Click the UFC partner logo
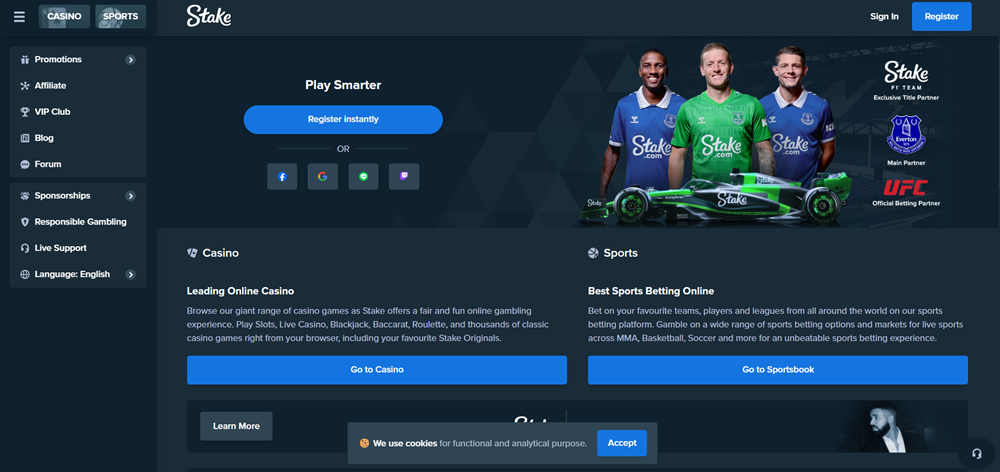The width and height of the screenshot is (1000, 472). click(x=906, y=188)
